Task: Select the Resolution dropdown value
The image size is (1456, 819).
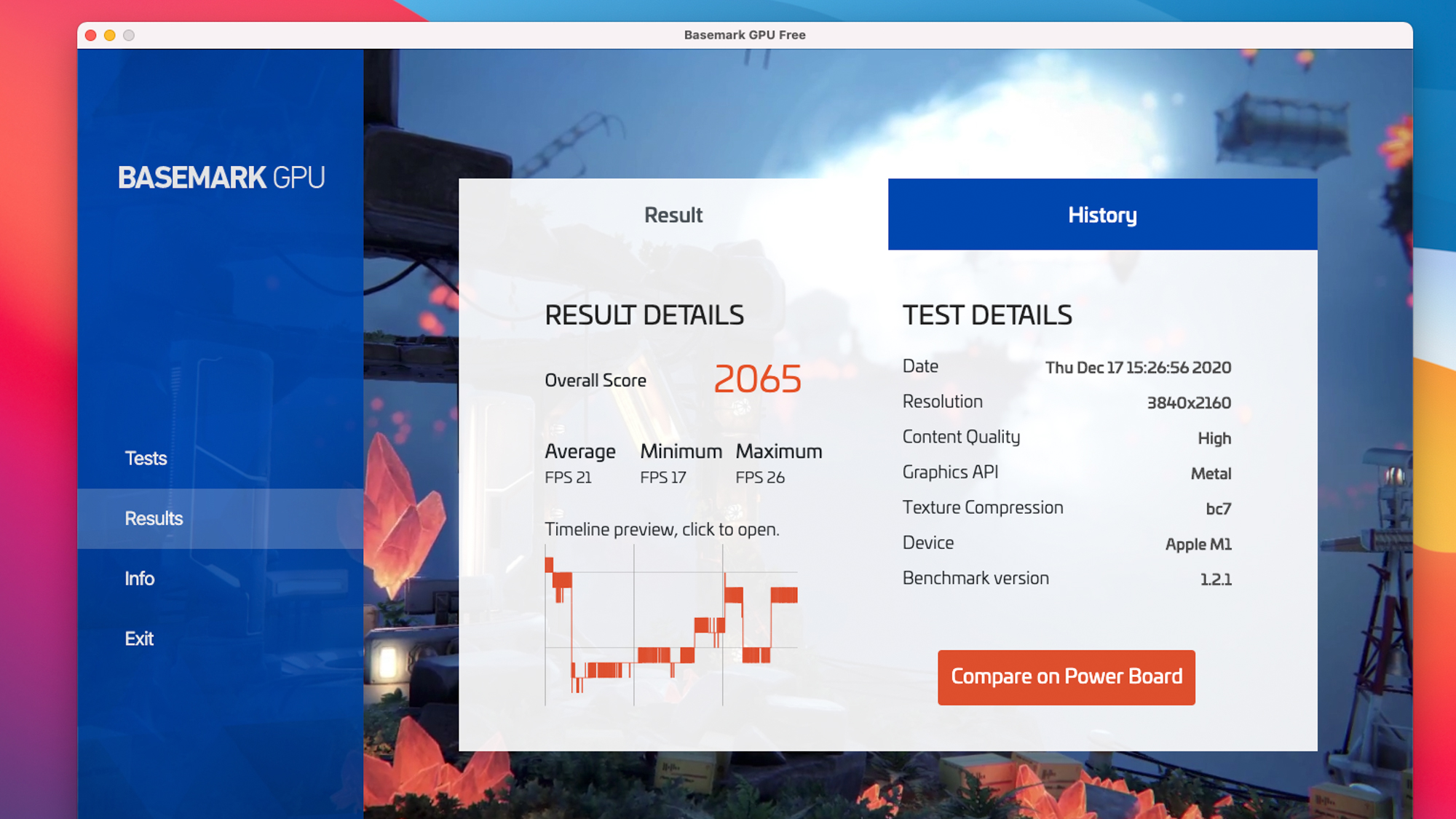Action: (1190, 402)
